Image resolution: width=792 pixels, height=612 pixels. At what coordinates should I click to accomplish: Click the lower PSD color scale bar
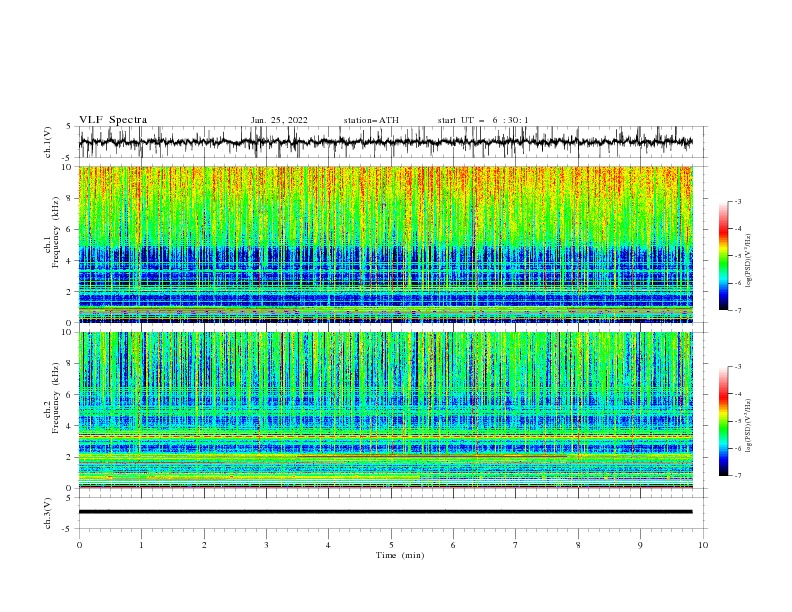pos(724,421)
